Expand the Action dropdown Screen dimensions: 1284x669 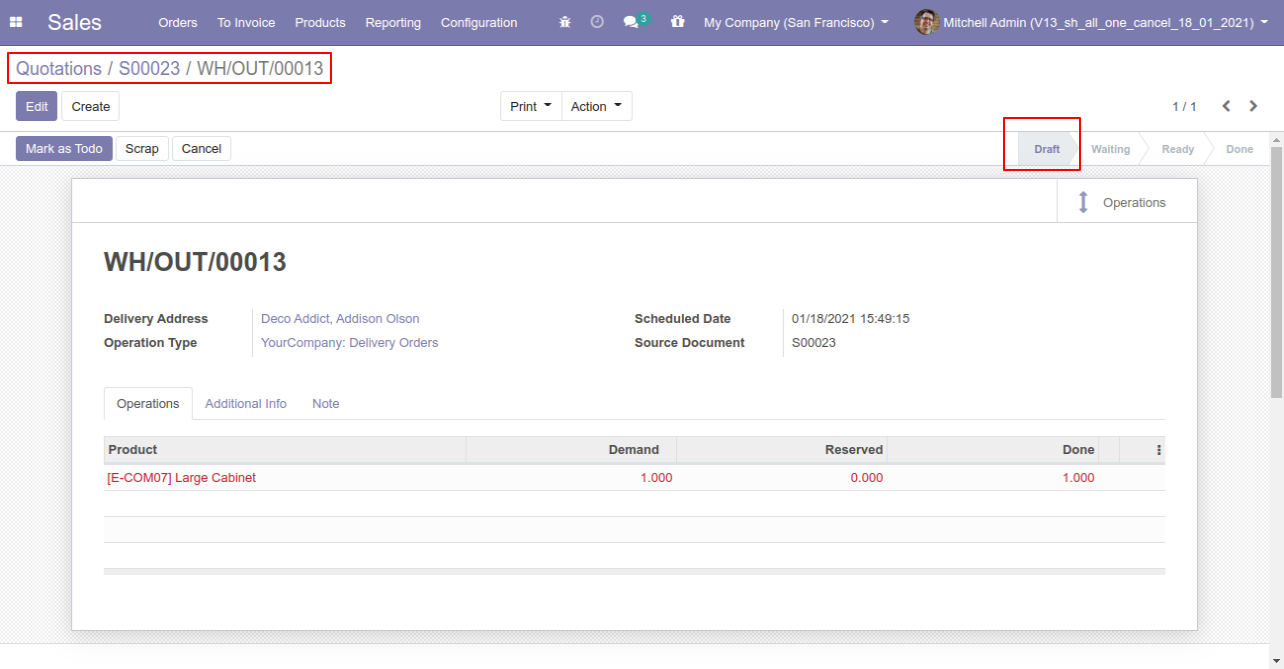click(x=596, y=106)
